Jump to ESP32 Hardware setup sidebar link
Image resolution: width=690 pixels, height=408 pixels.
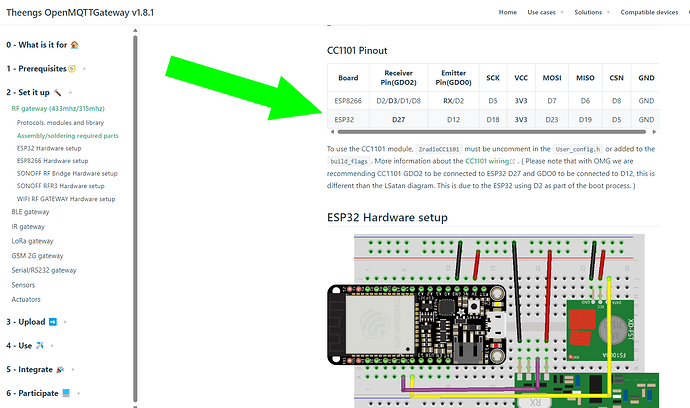pyautogui.click(x=49, y=148)
